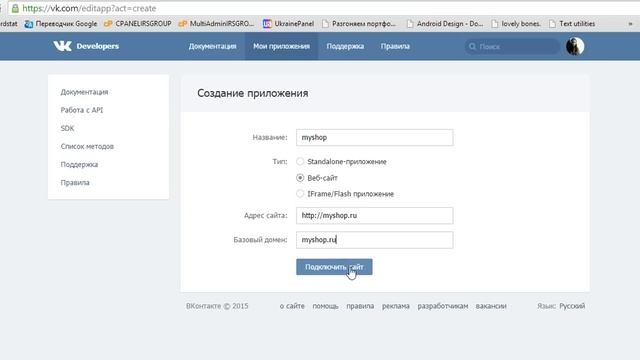Open the Разгоняем портфо bookmark
Viewport: 640px width, 360px height.
(359, 24)
